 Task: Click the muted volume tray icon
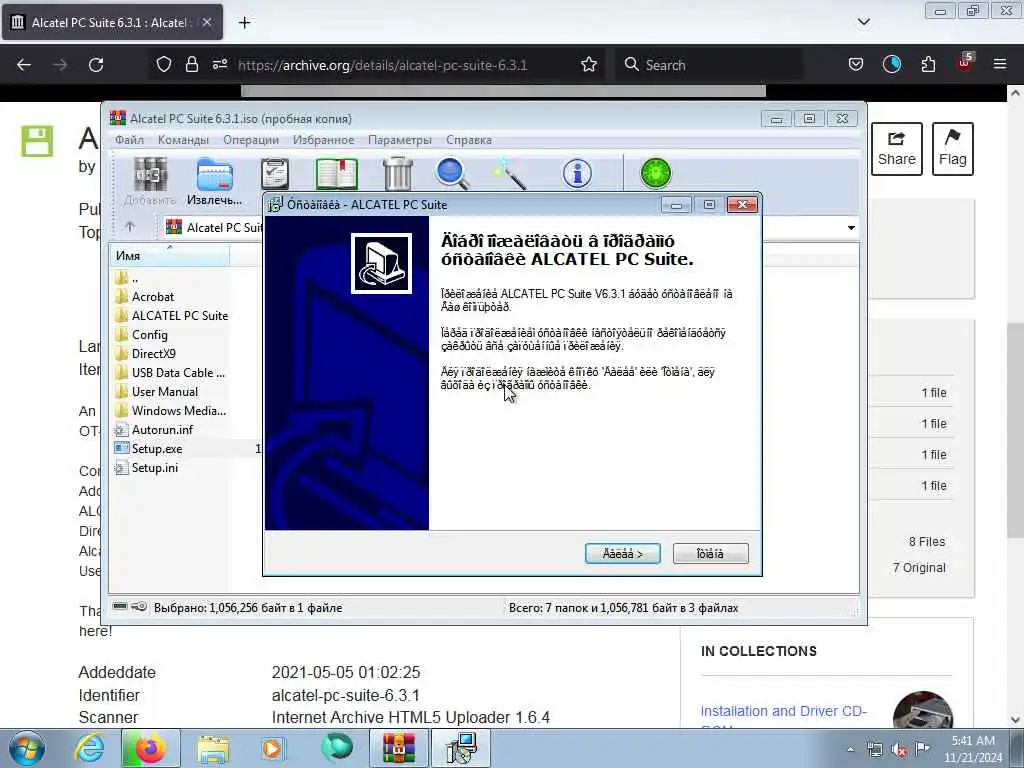click(899, 750)
